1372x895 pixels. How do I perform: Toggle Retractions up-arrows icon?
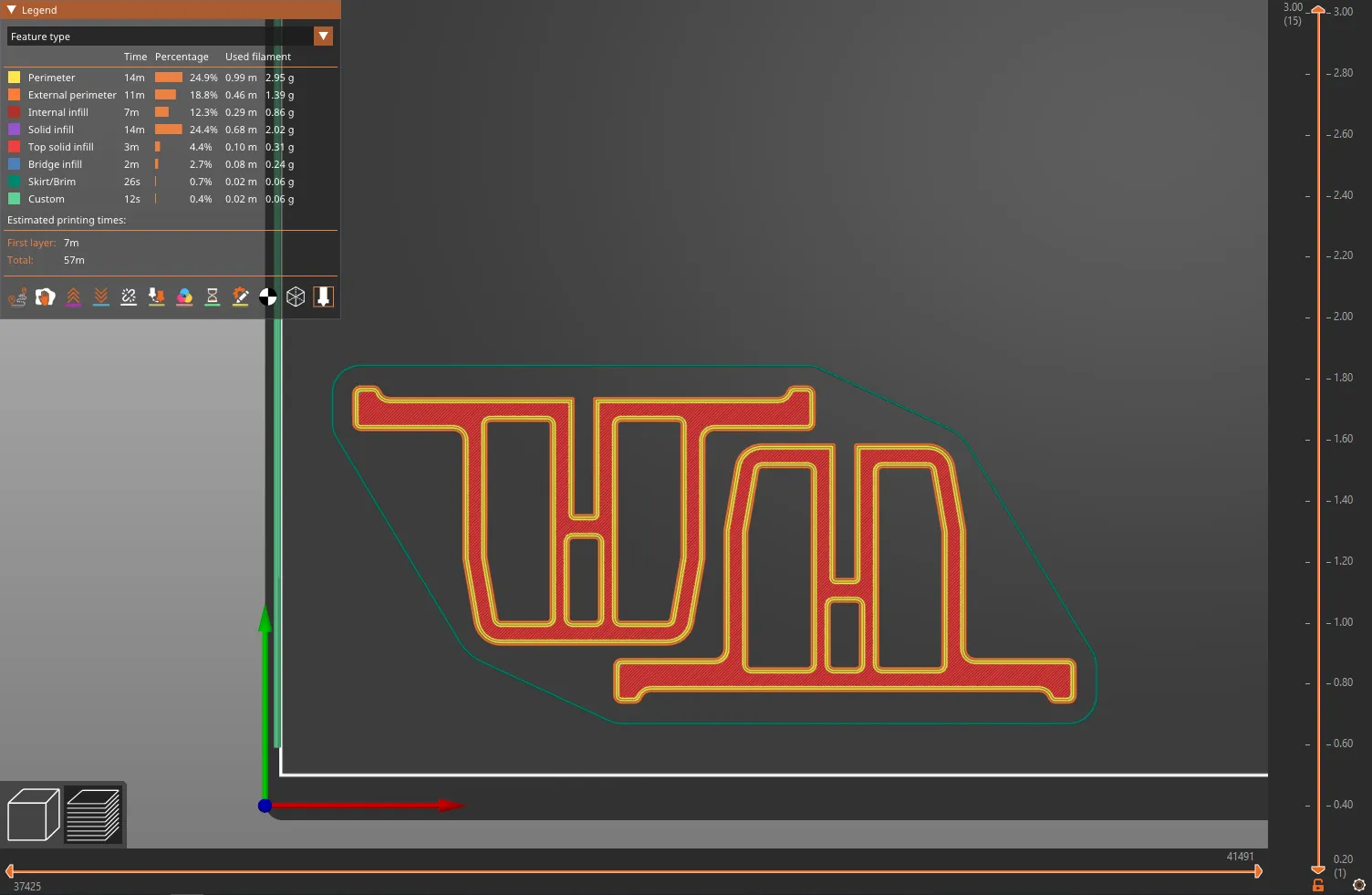click(x=73, y=297)
